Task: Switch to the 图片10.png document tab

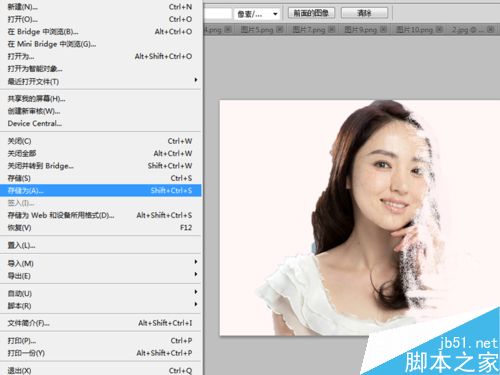Action: pyautogui.click(x=414, y=30)
